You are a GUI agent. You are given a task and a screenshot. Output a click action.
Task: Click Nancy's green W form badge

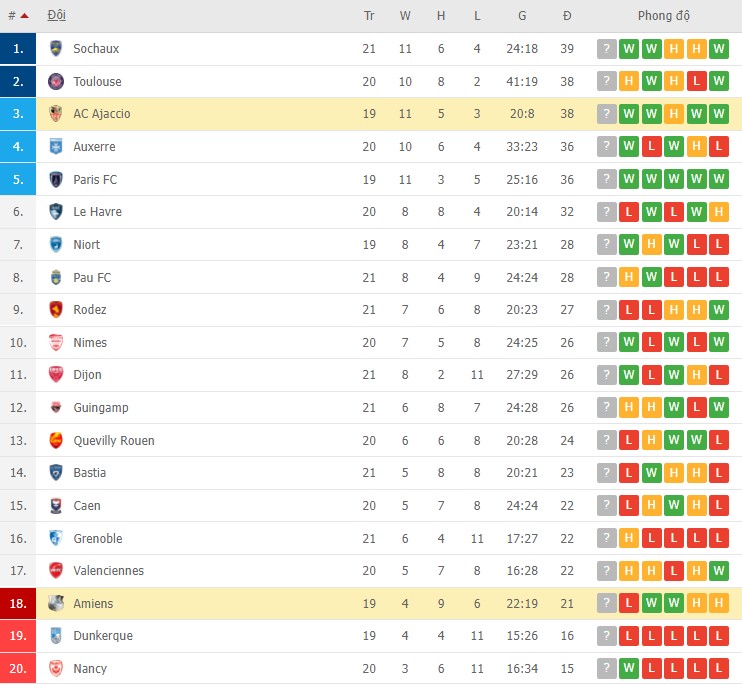coord(629,669)
